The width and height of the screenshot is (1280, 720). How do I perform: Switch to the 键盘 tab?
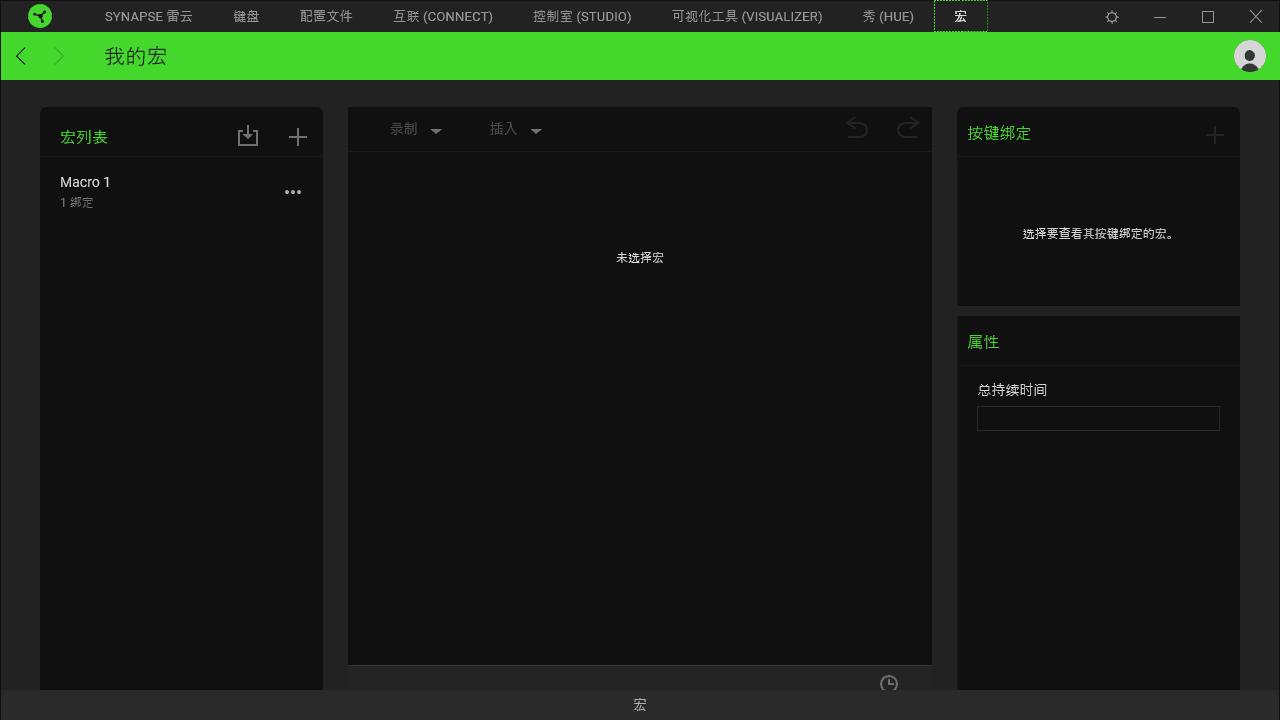coord(246,16)
